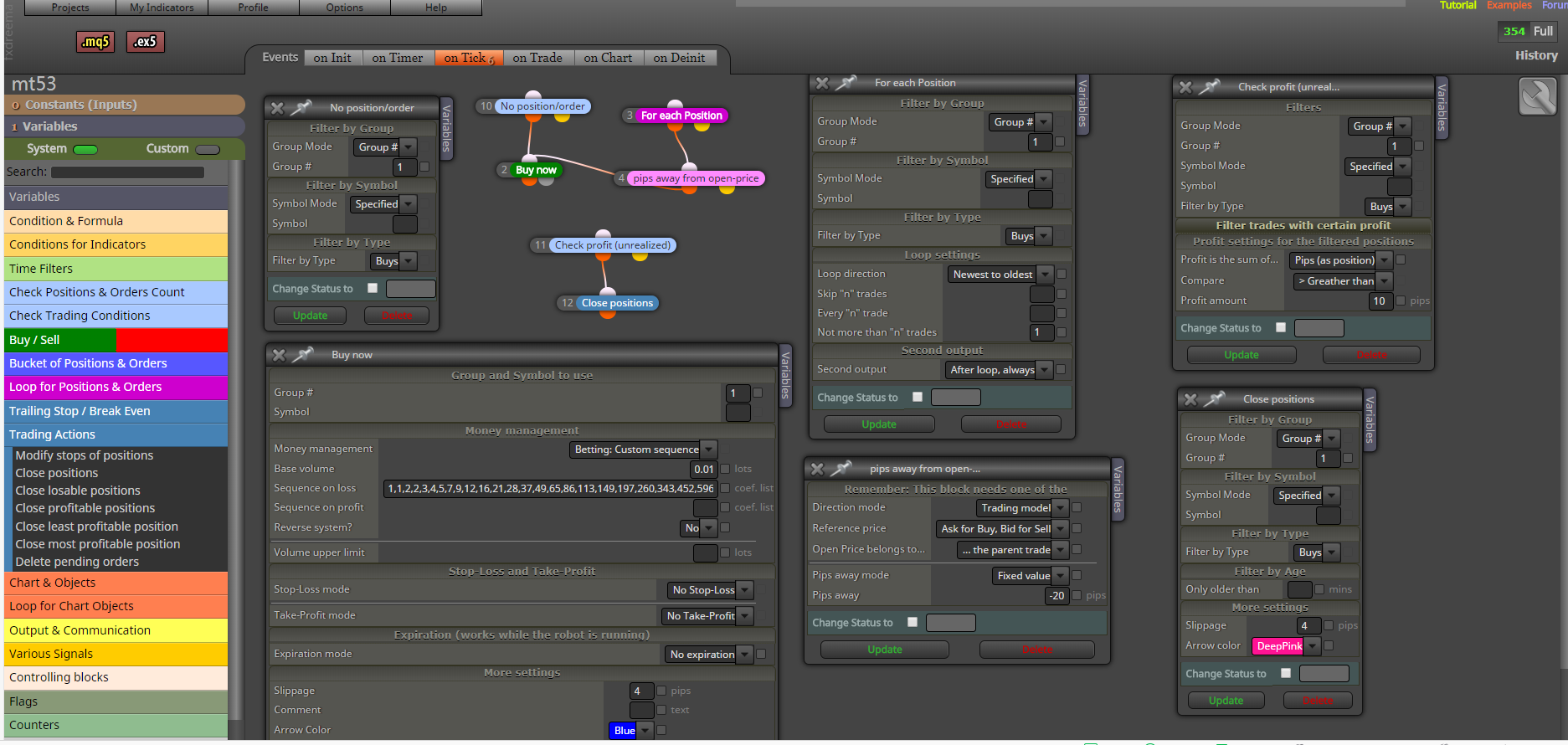
Task: Close the Close positions panel with X icon
Action: 1190,399
